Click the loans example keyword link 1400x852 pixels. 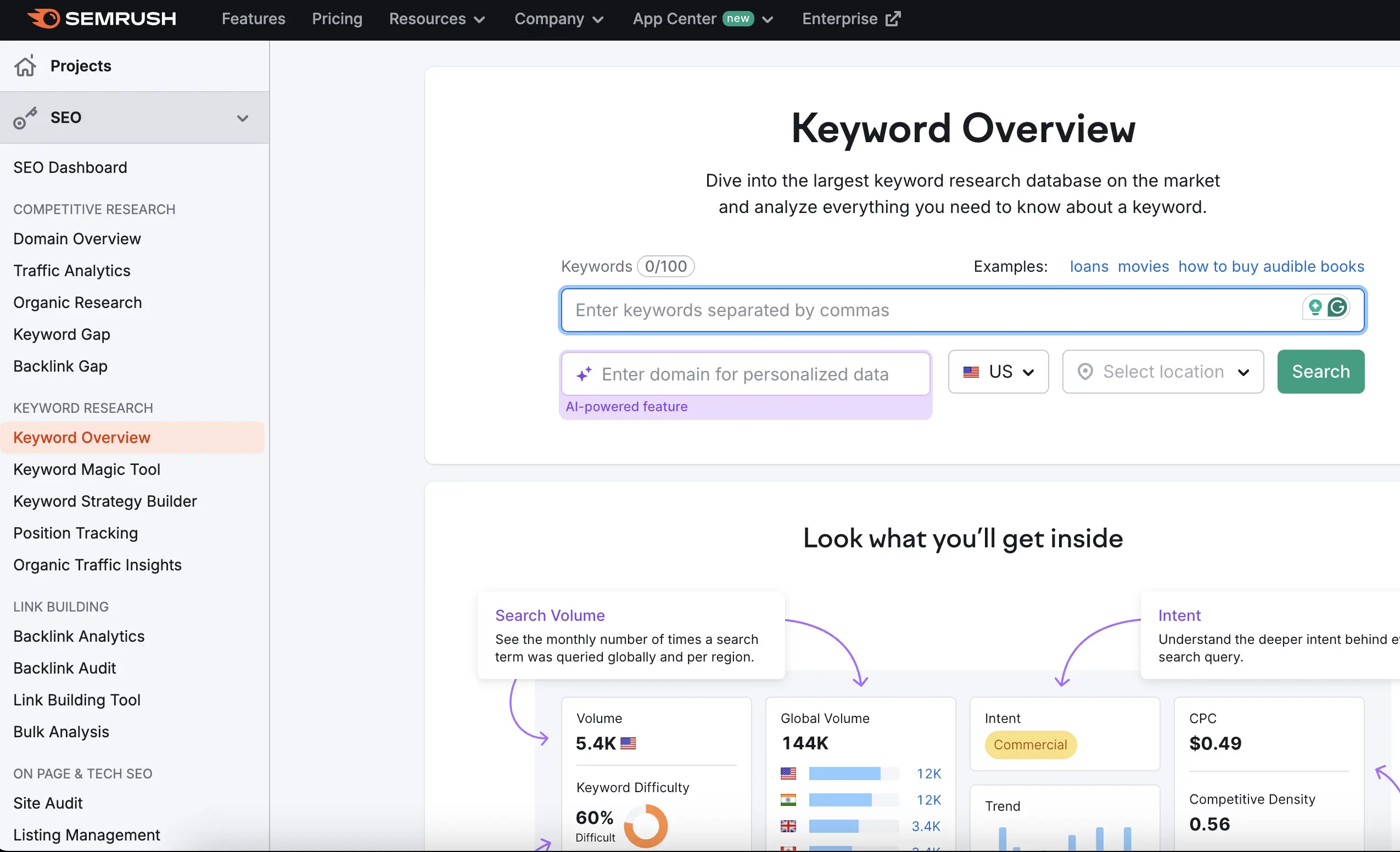(1089, 266)
